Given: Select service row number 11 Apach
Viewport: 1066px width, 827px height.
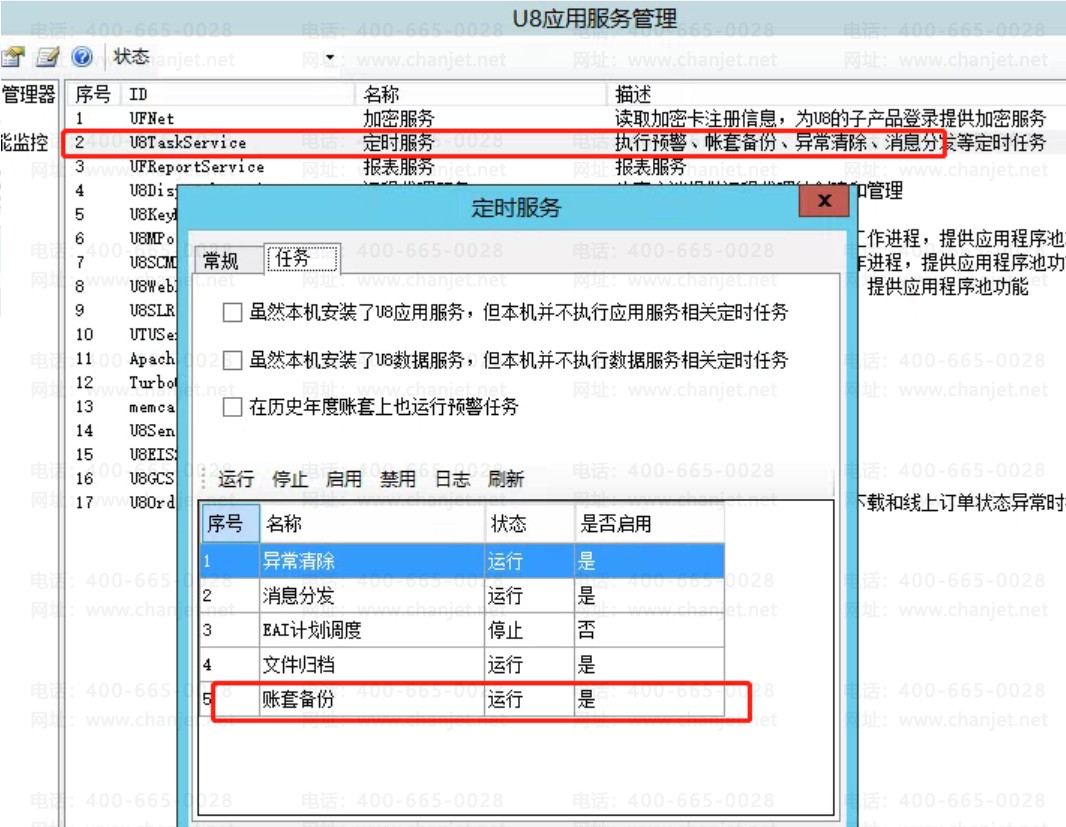Looking at the screenshot, I should [122, 358].
